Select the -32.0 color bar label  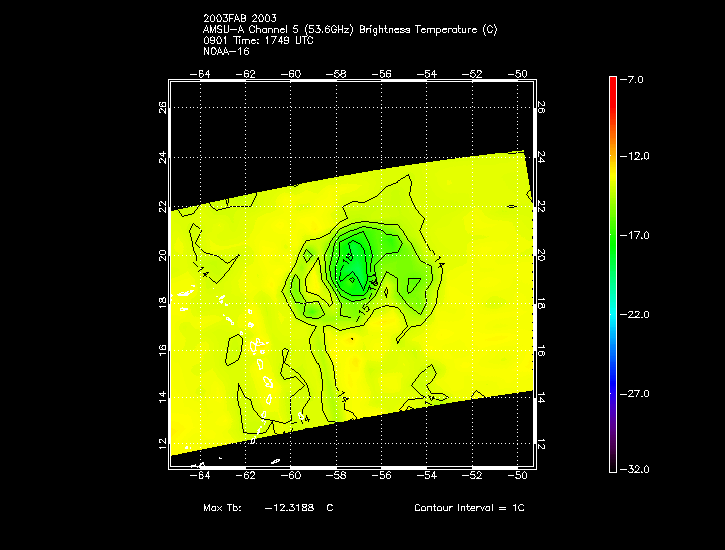click(635, 469)
